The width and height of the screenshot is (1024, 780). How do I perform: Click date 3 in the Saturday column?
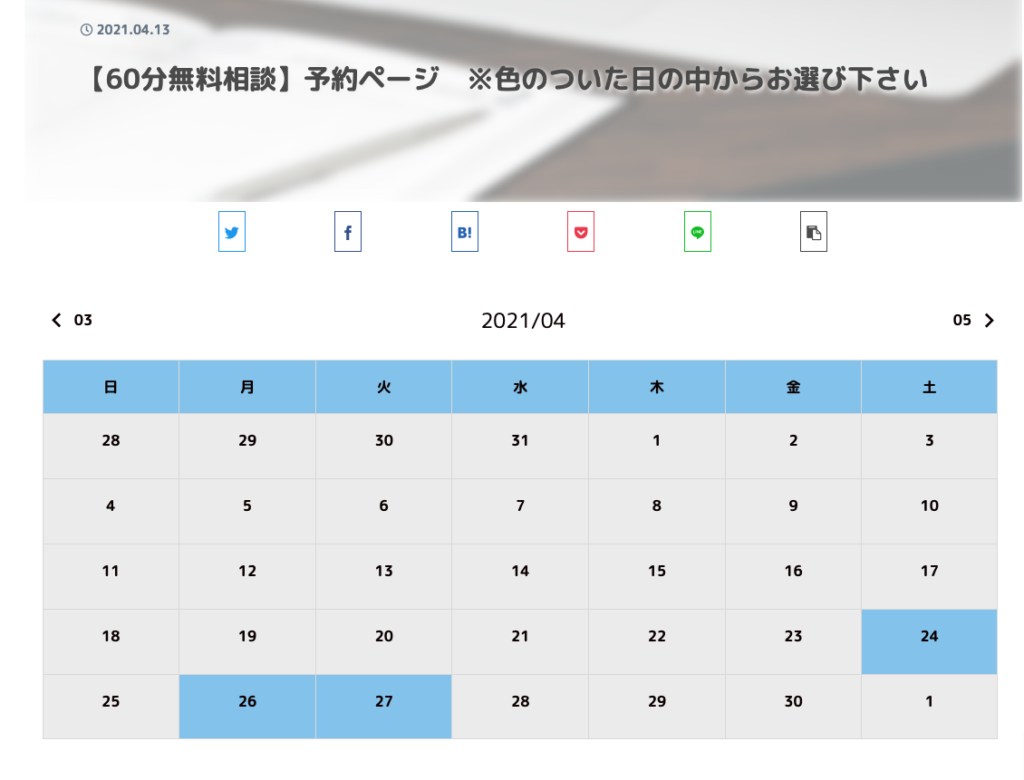click(x=929, y=446)
